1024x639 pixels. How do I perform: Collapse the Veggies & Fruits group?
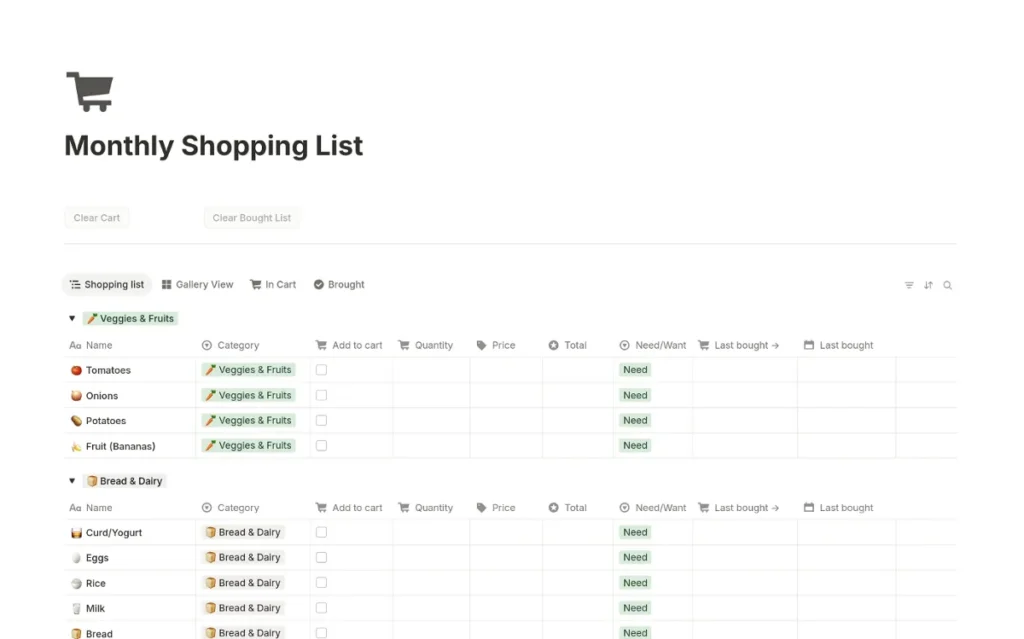coord(72,319)
